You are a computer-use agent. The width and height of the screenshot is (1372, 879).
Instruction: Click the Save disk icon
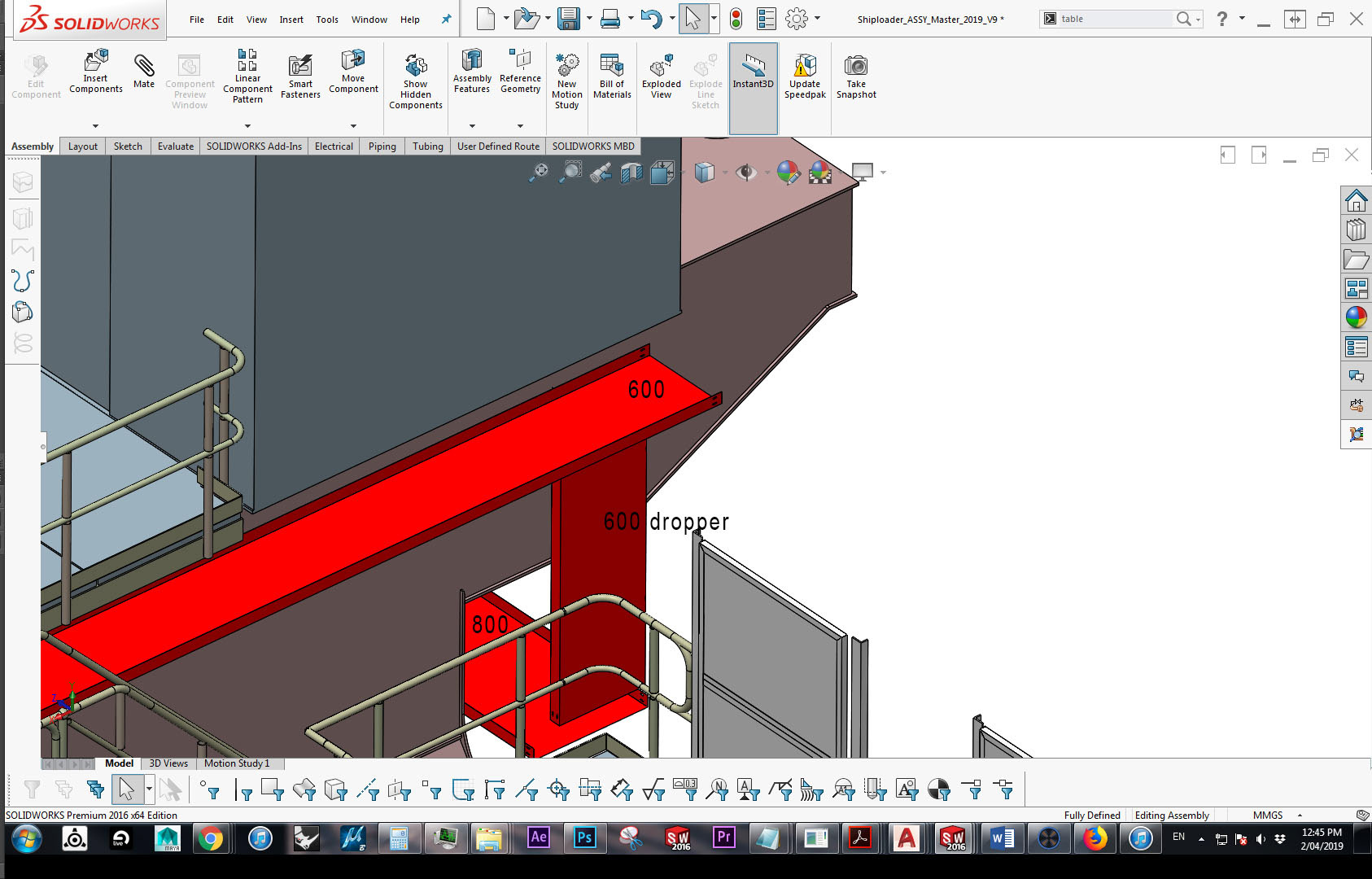[x=569, y=19]
